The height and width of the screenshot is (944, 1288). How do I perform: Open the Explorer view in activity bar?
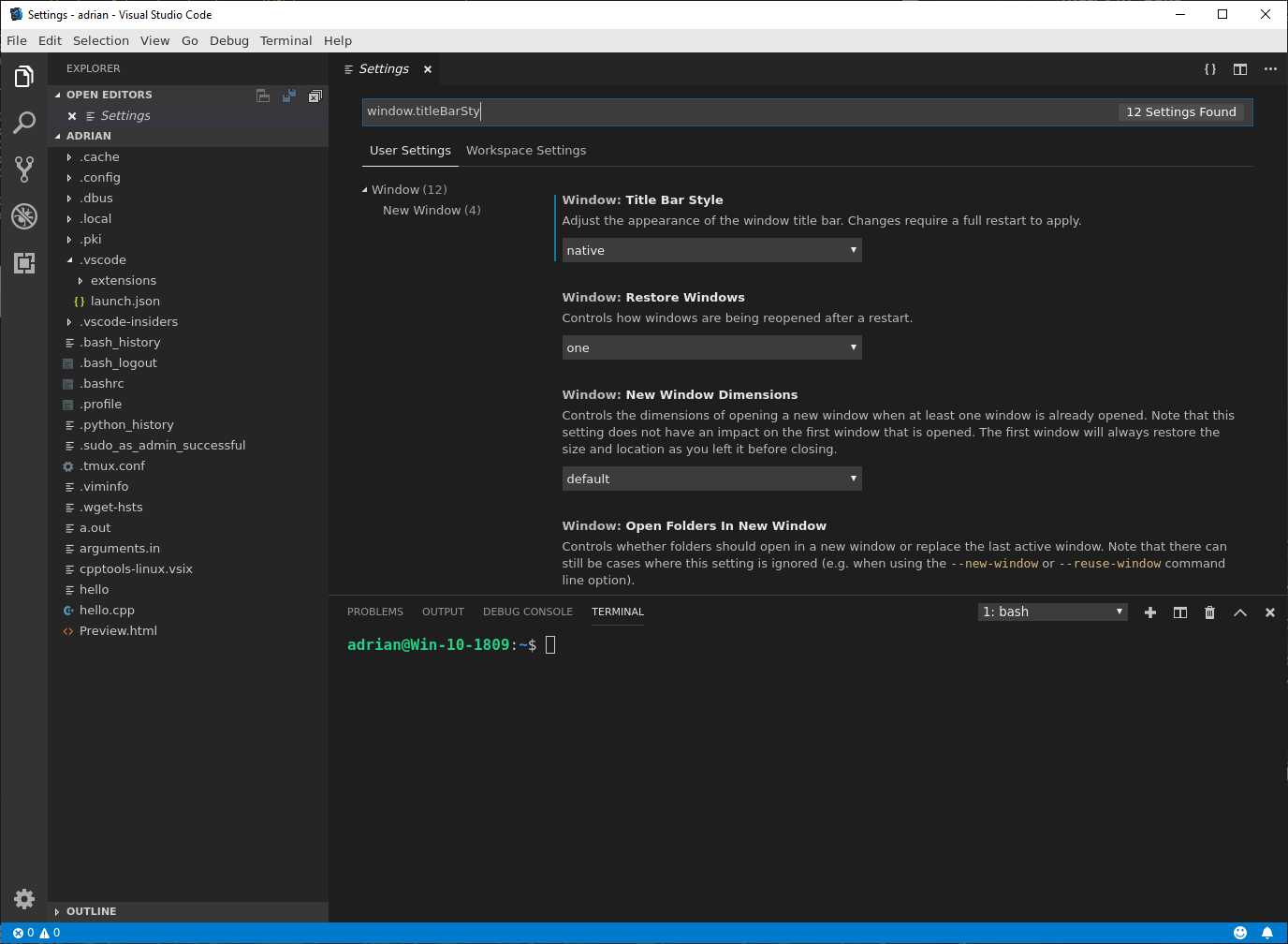[24, 77]
